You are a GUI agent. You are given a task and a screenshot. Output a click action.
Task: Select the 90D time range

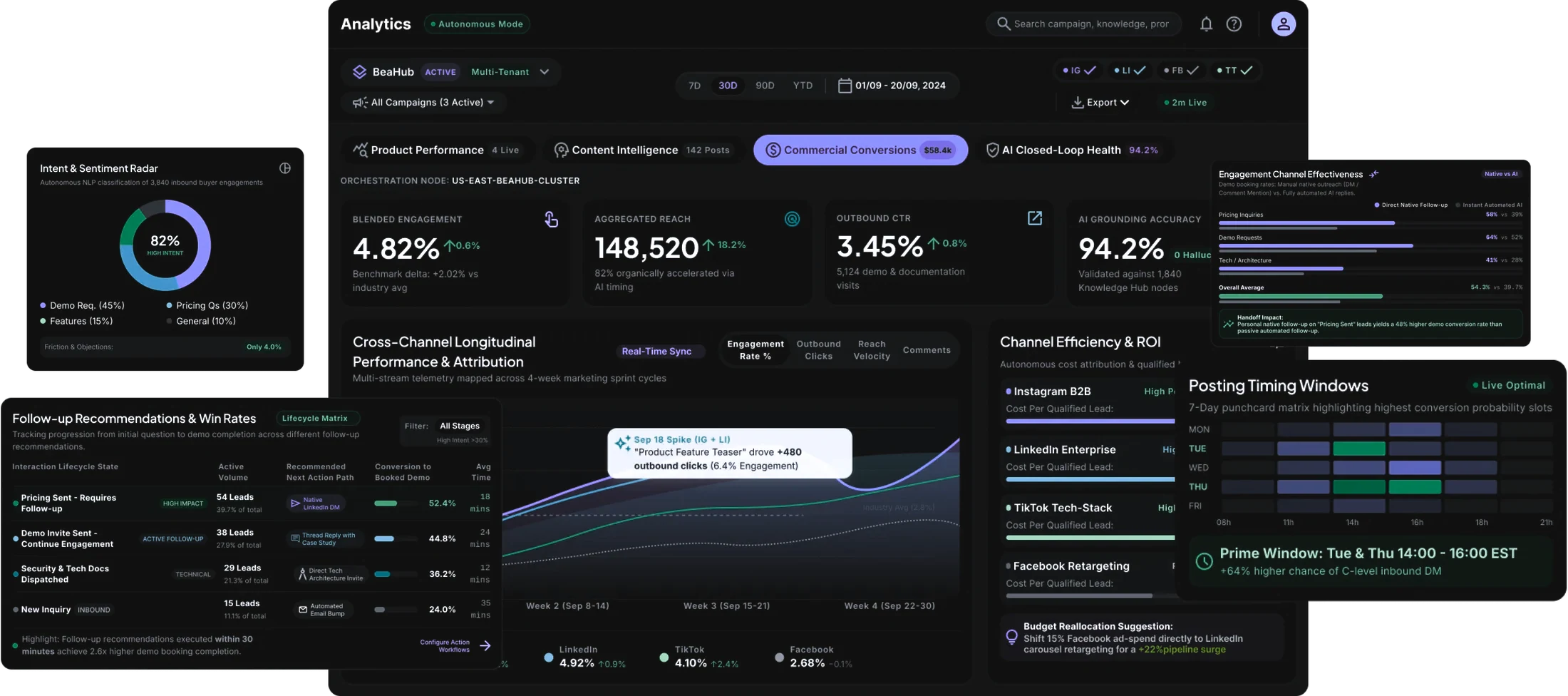coord(765,86)
